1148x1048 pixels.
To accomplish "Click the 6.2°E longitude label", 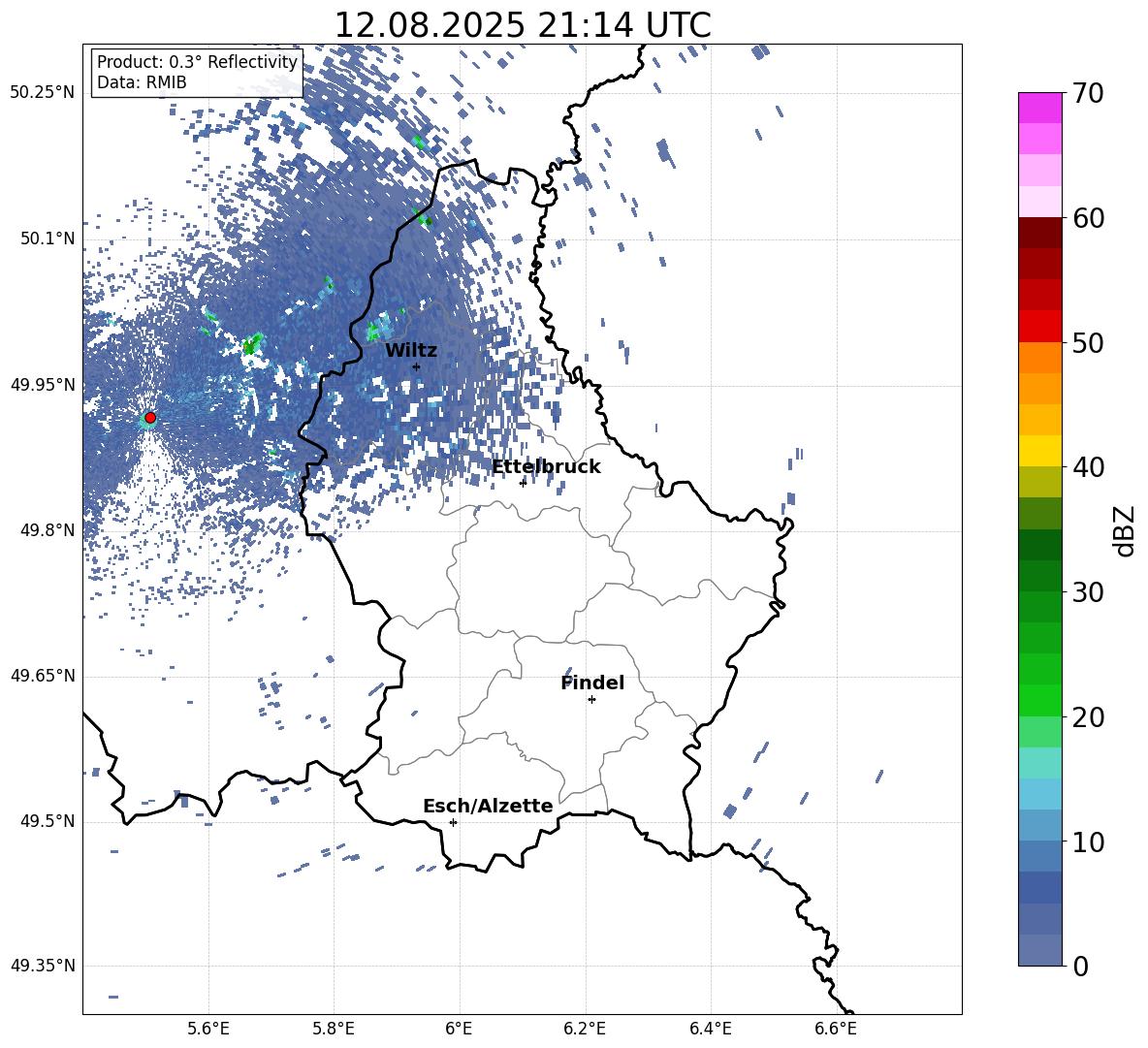I will [585, 1029].
